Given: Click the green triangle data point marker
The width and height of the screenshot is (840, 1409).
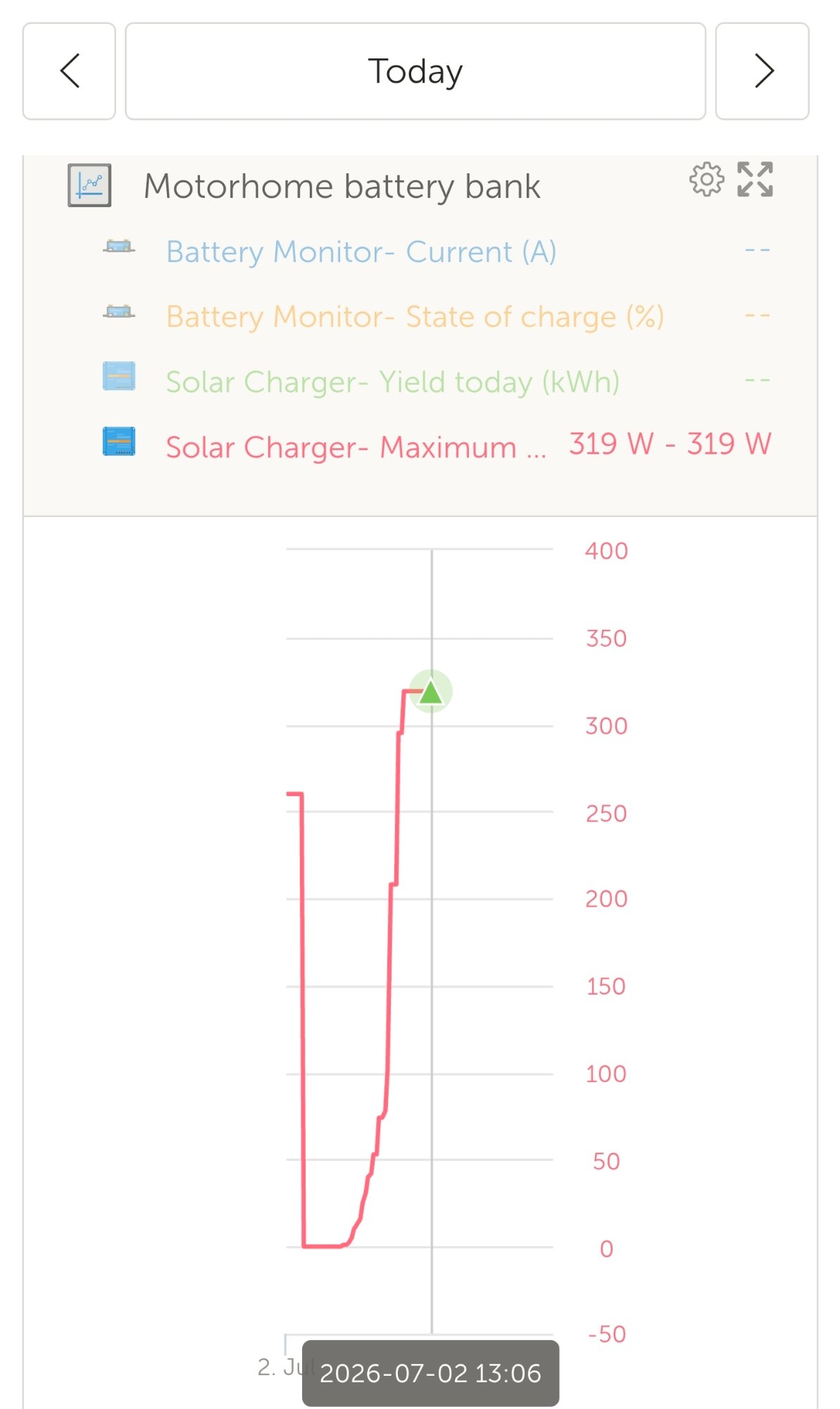Looking at the screenshot, I should (x=431, y=692).
